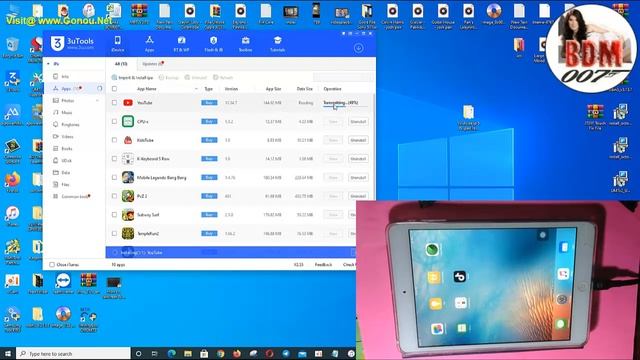This screenshot has height=360, width=640.
Task: Switch to the All apps tab
Action: 121,64
